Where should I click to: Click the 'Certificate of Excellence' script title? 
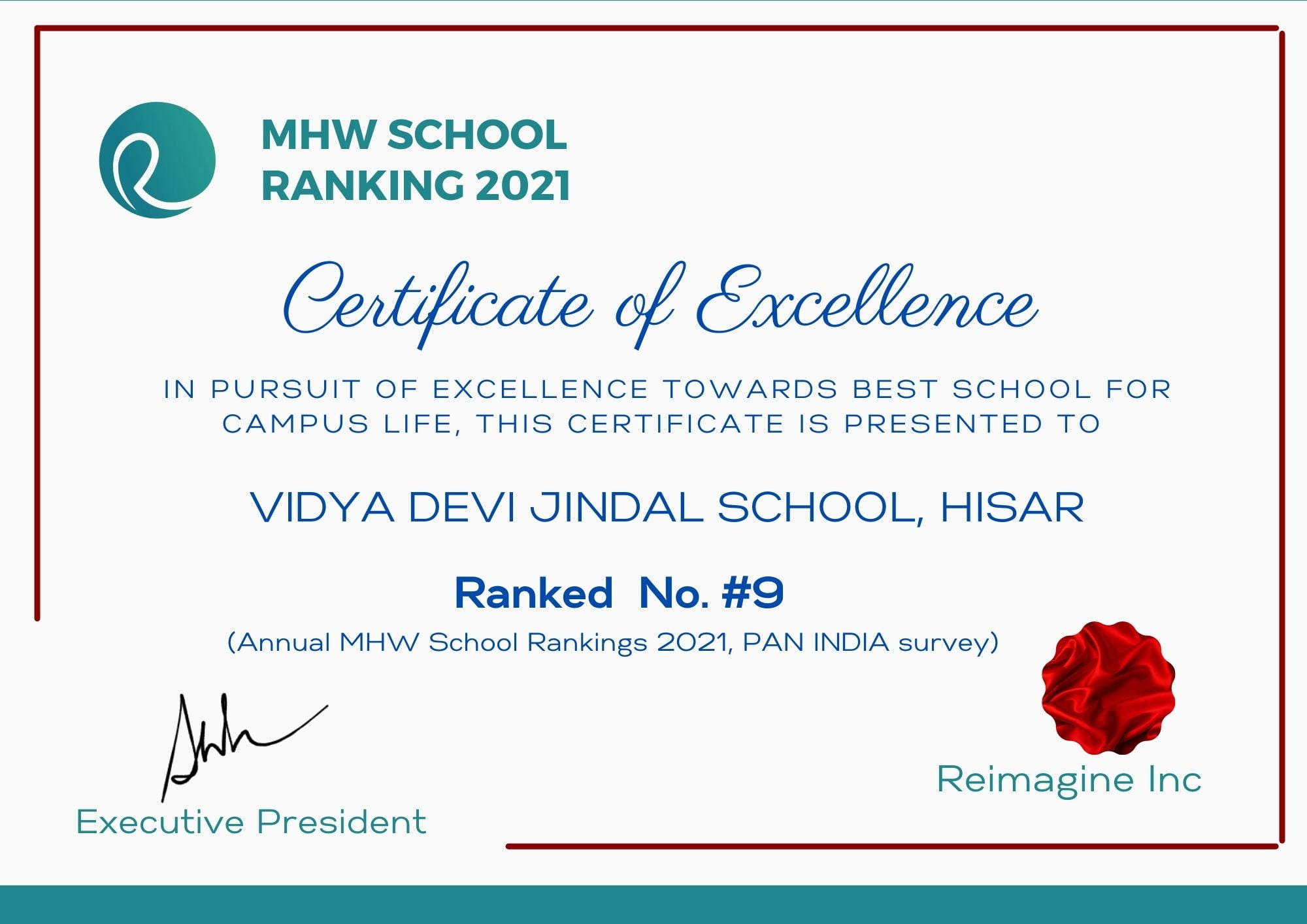660,305
